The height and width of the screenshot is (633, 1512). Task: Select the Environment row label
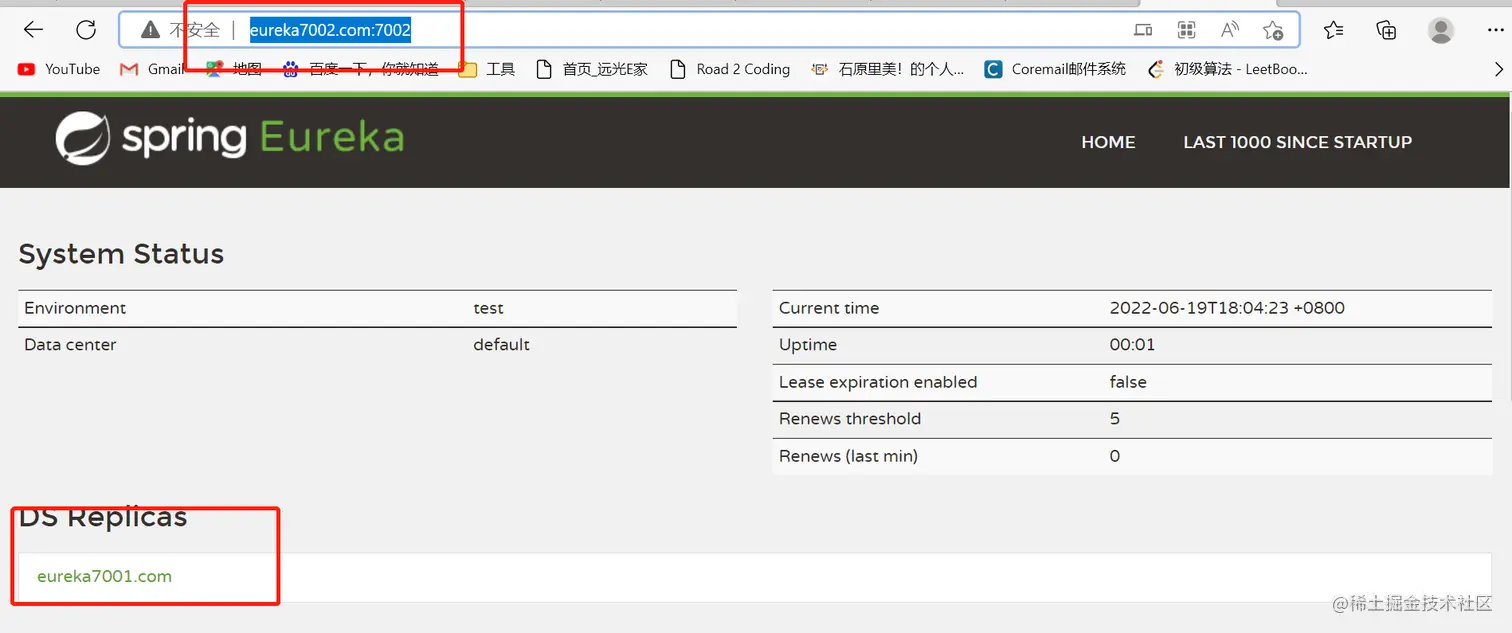click(75, 308)
